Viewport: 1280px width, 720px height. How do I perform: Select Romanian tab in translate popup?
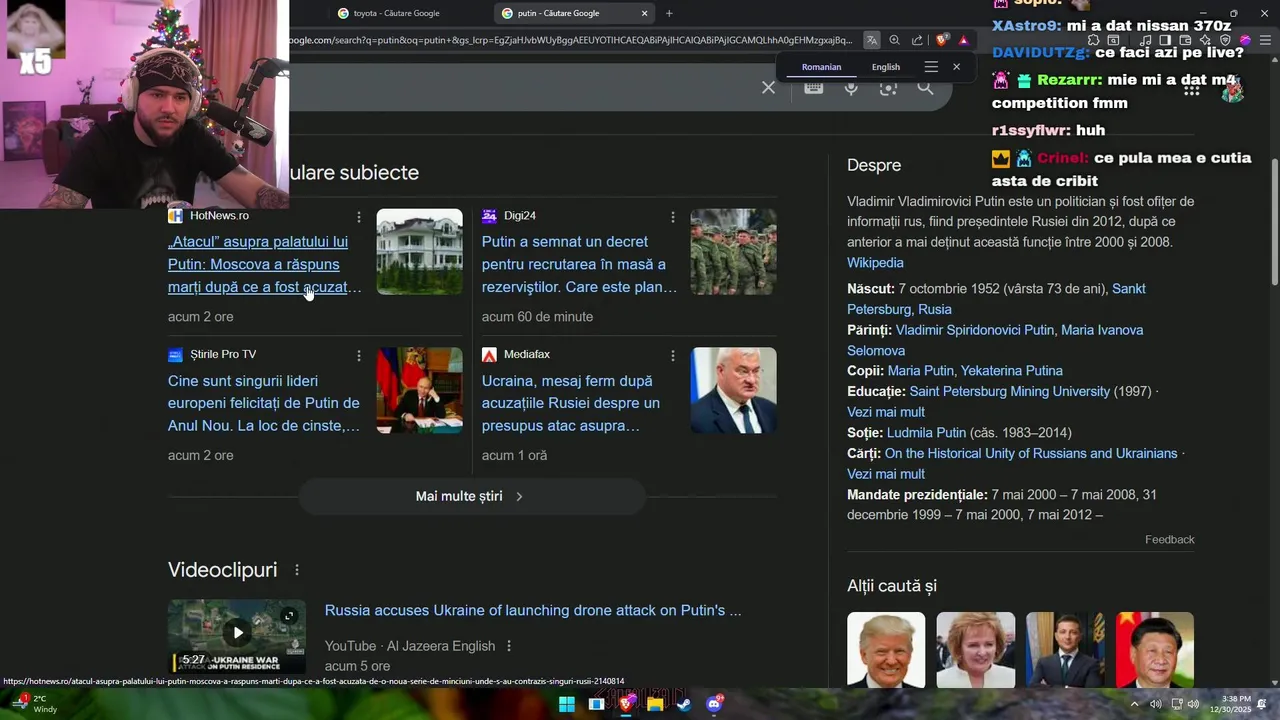821,67
